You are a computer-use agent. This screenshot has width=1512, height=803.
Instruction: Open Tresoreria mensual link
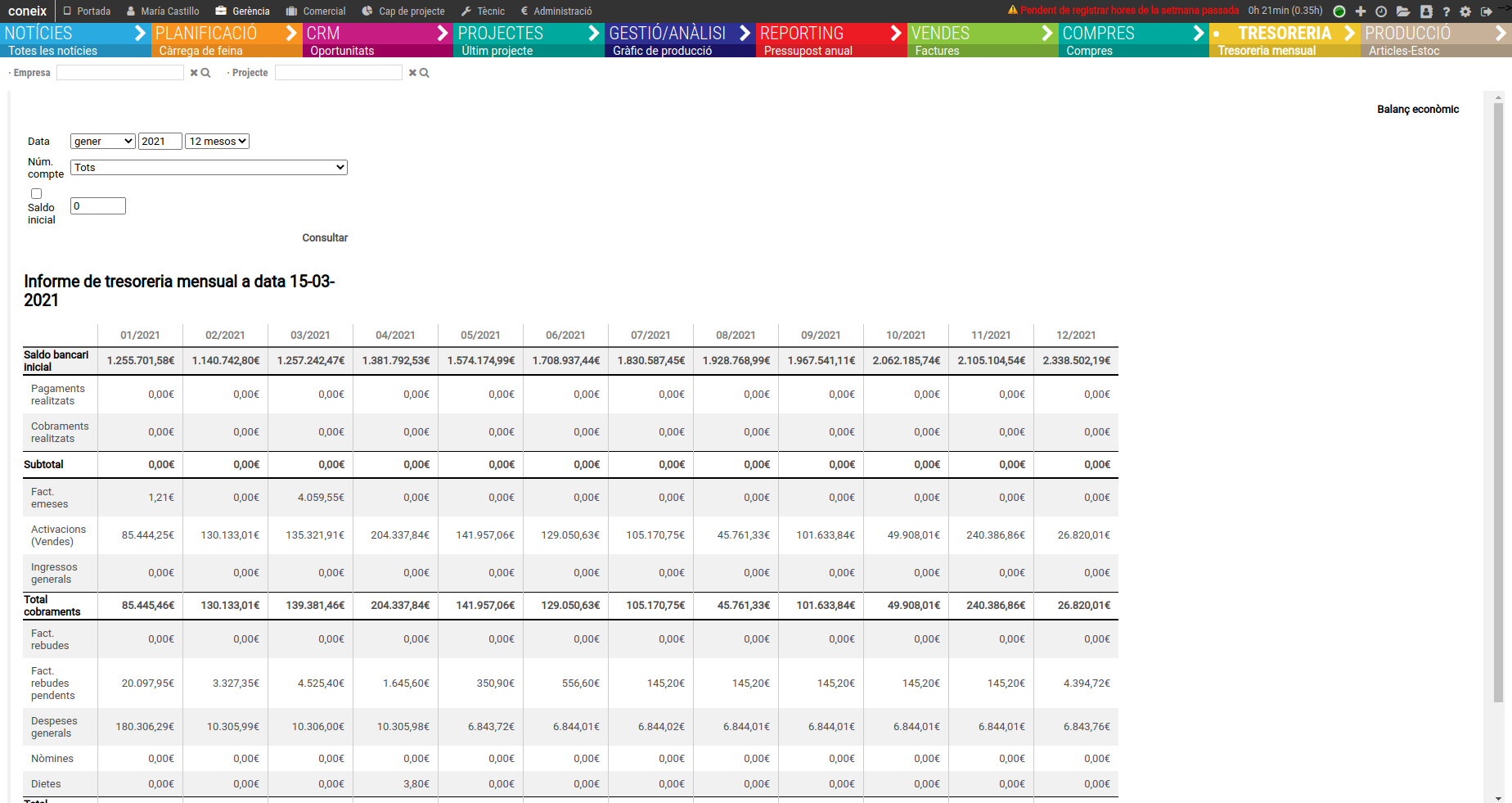click(x=1267, y=51)
